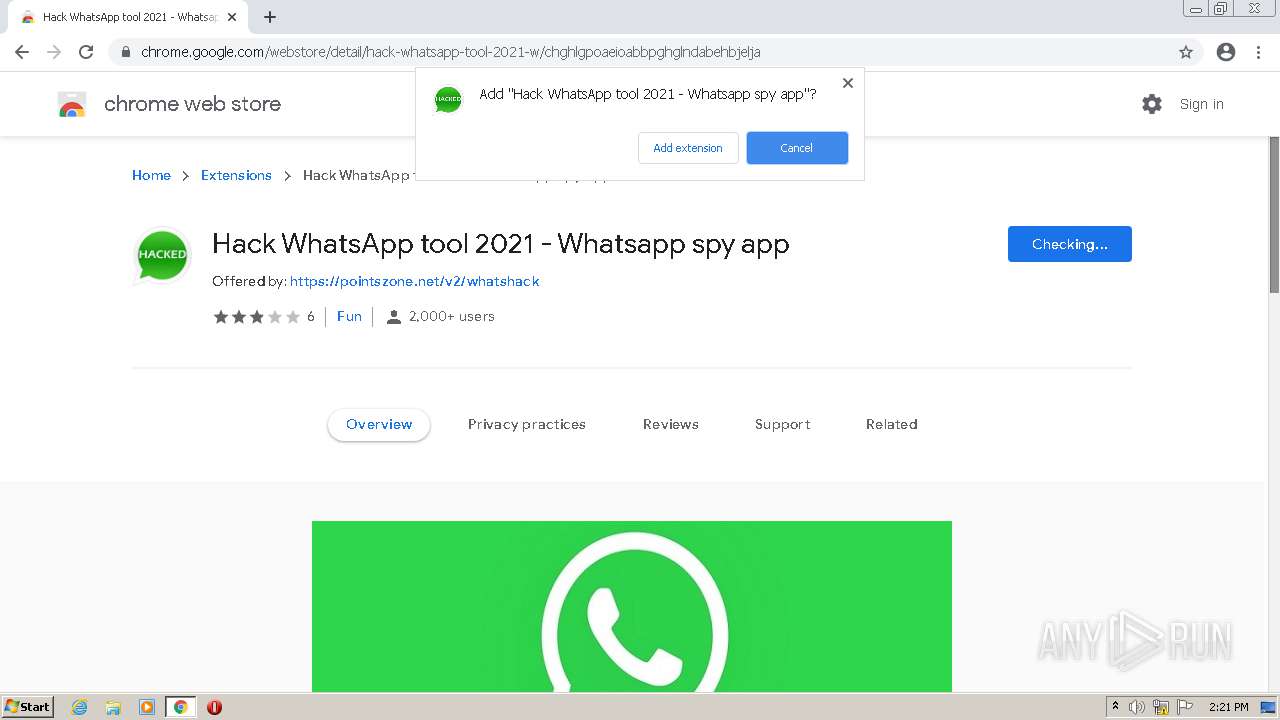Click the browser Forward arrow
This screenshot has width=1280, height=720.
point(54,52)
